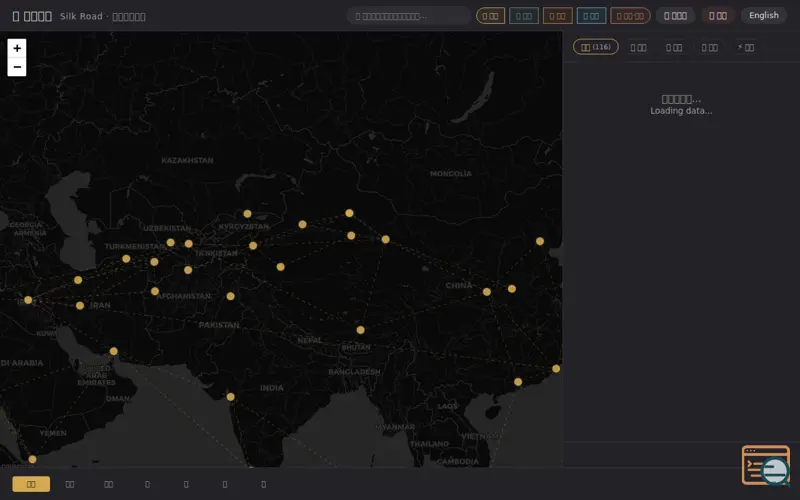Toggle the red-bordered pill chip in top bar

(x=630, y=16)
